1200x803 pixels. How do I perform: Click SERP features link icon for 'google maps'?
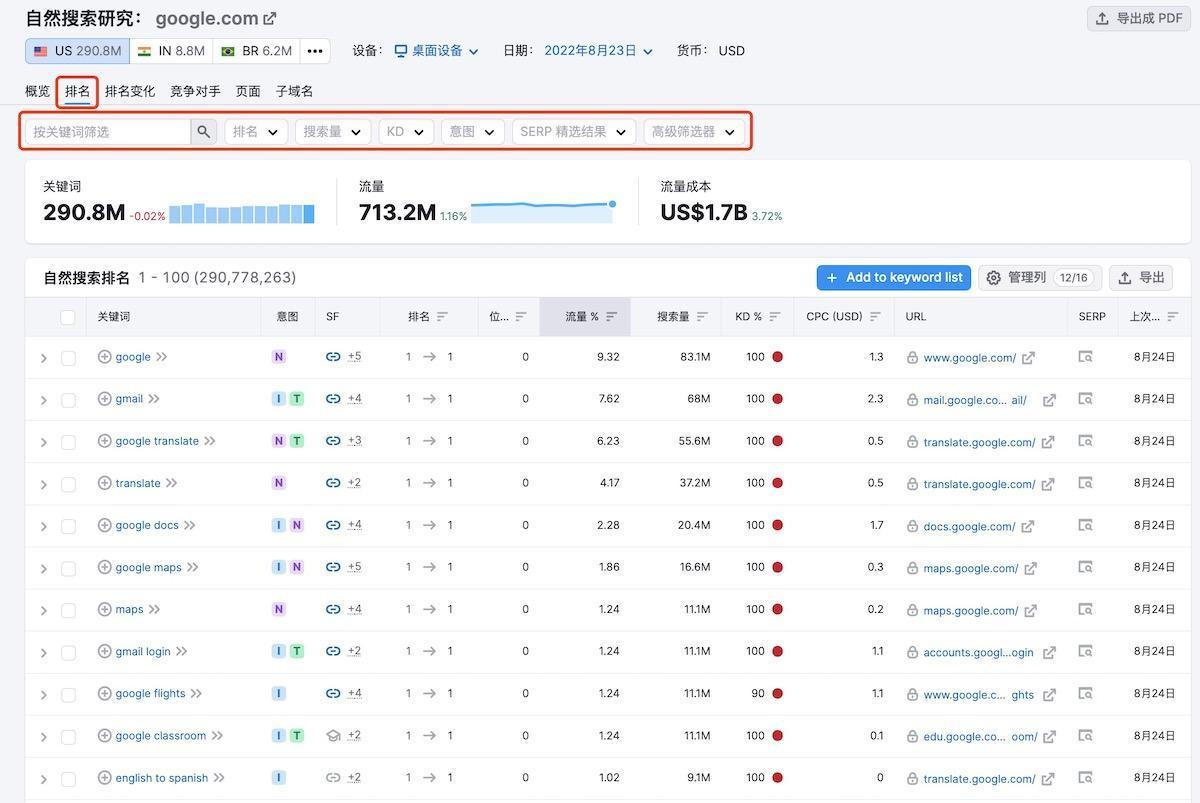pyautogui.click(x=333, y=567)
